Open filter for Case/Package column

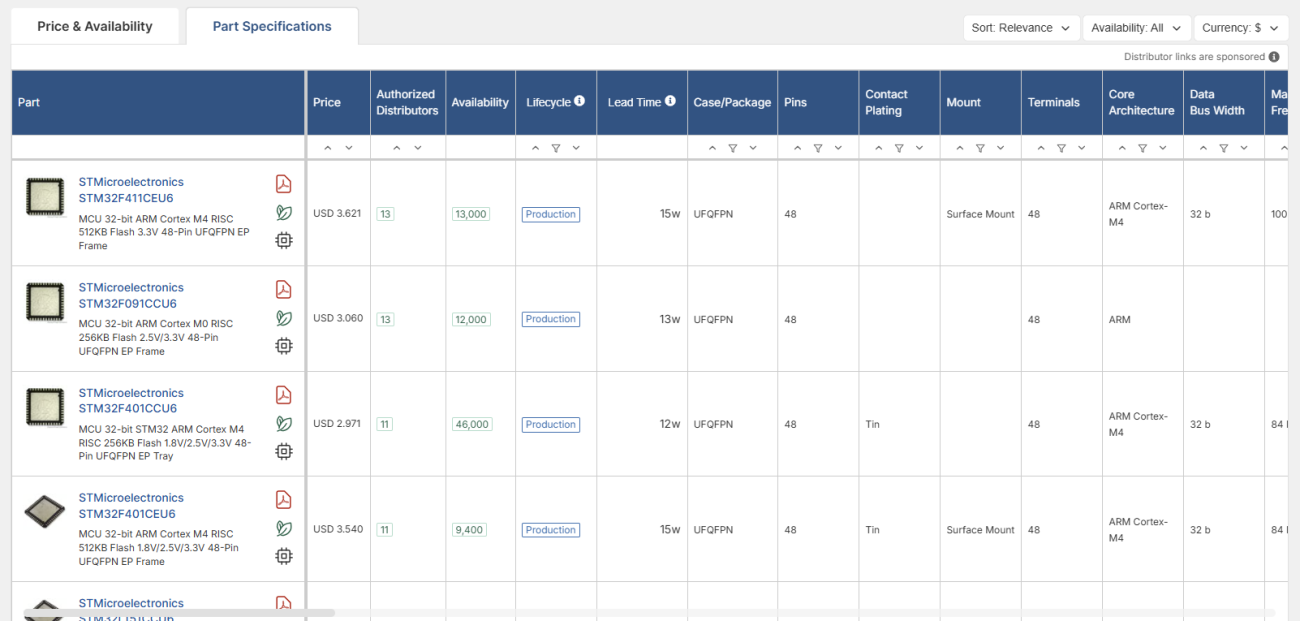point(732,148)
